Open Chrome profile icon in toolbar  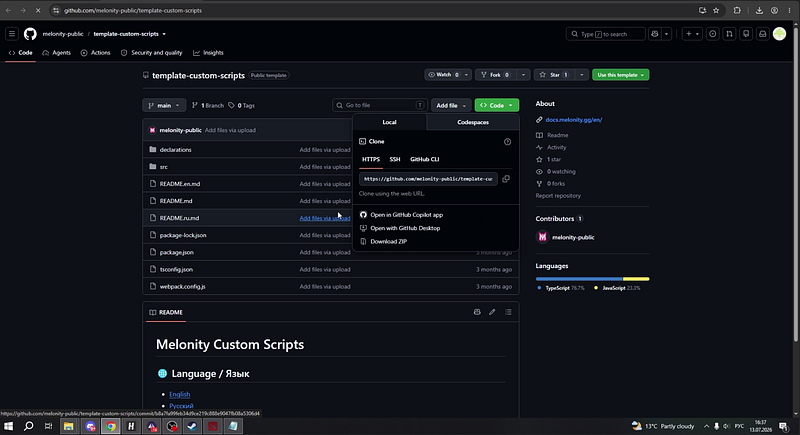coord(774,10)
